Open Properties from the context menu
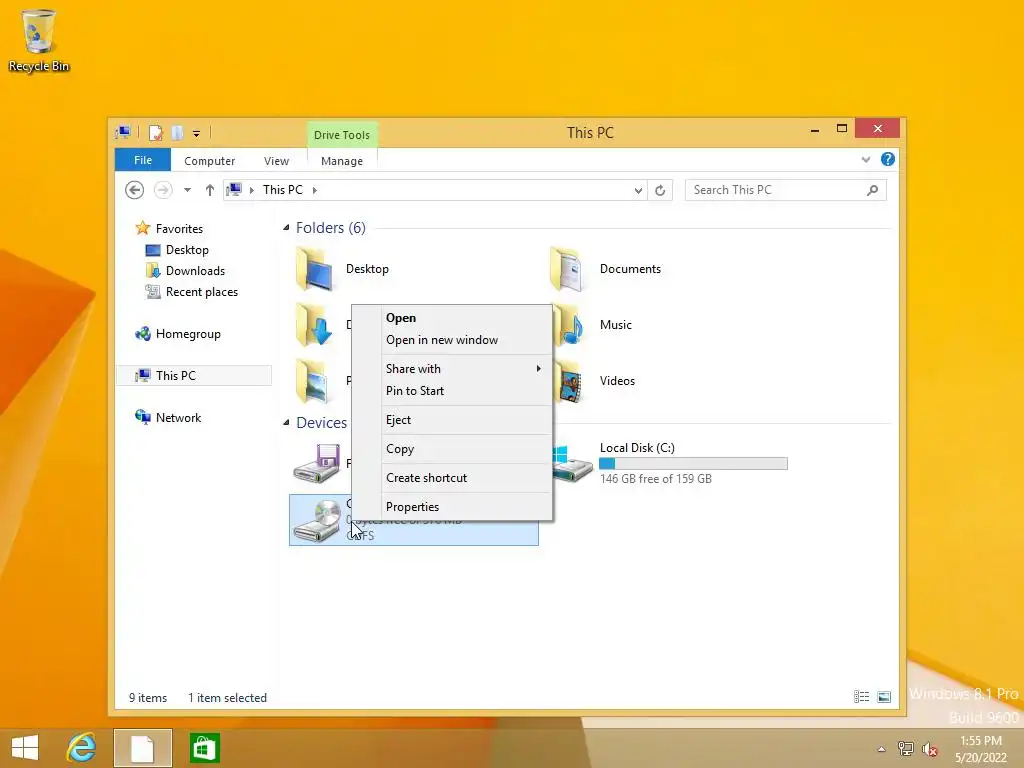The image size is (1024, 768). coord(452,507)
